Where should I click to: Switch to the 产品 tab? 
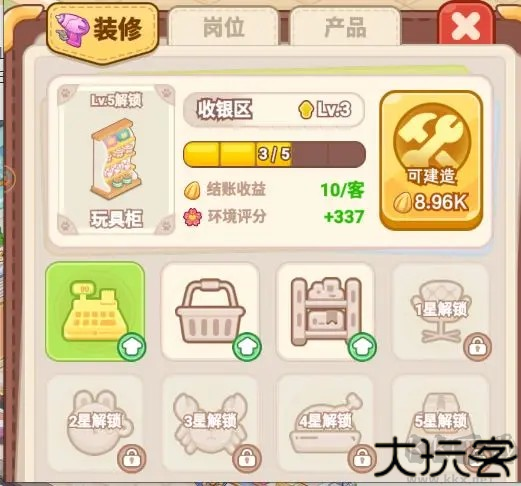[x=345, y=27]
